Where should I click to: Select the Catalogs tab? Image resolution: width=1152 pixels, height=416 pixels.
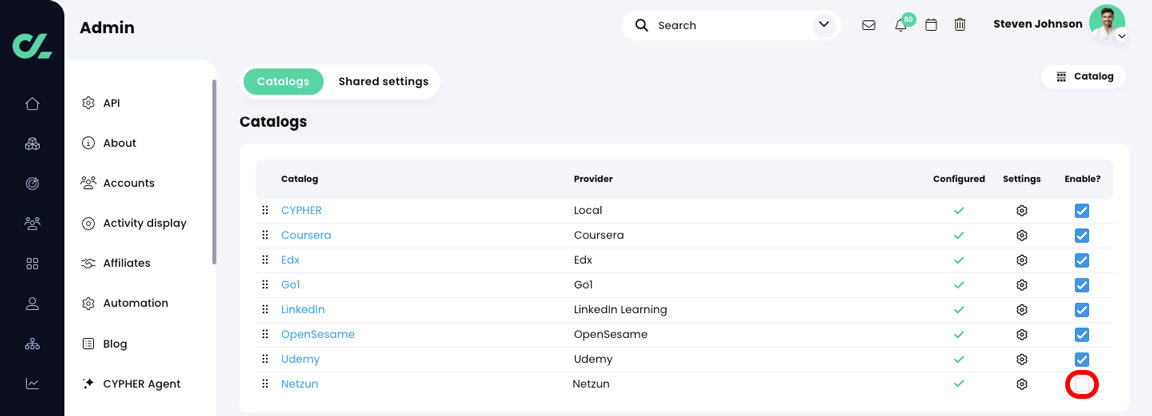point(283,82)
